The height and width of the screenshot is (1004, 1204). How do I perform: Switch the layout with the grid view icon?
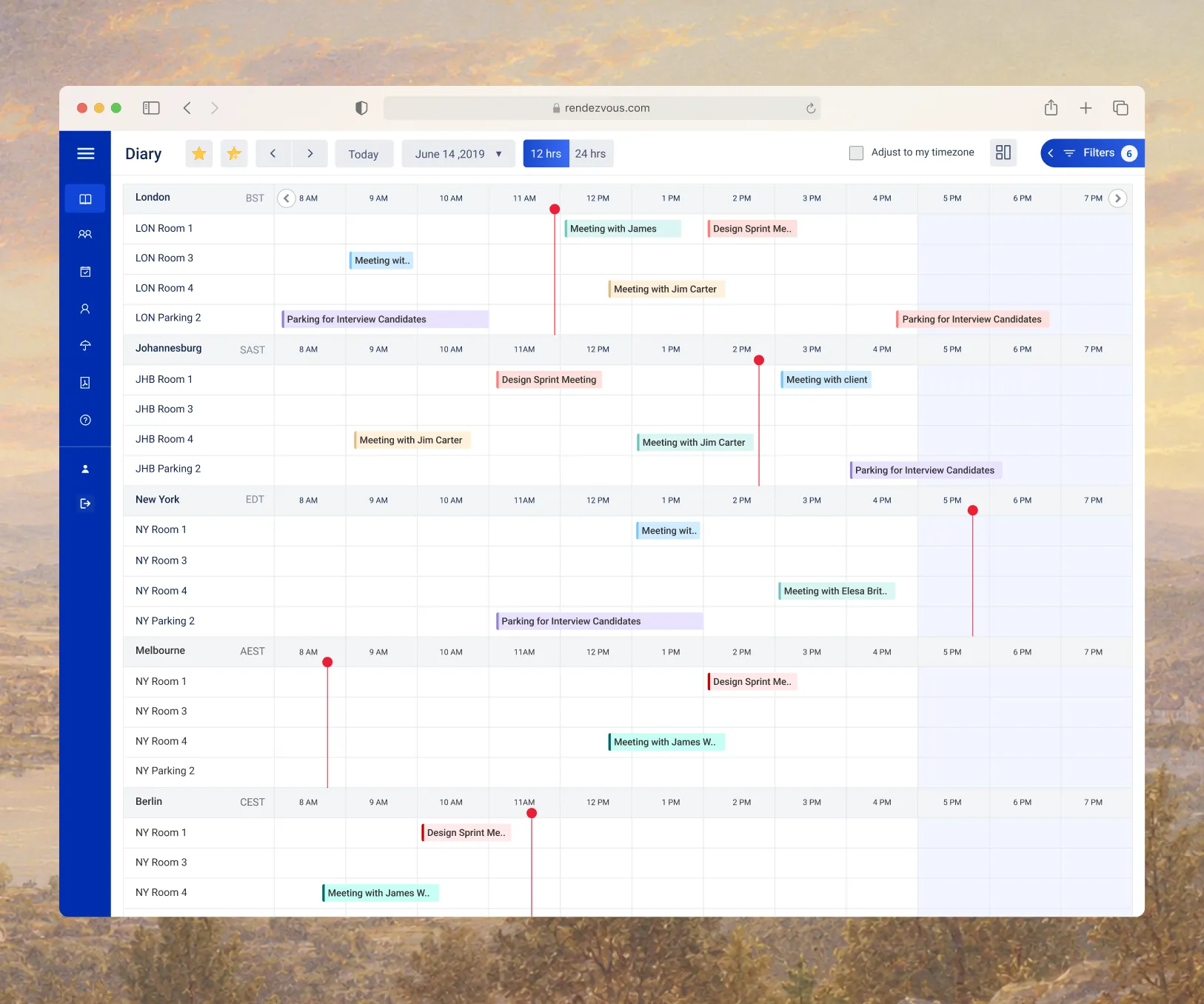(1003, 153)
